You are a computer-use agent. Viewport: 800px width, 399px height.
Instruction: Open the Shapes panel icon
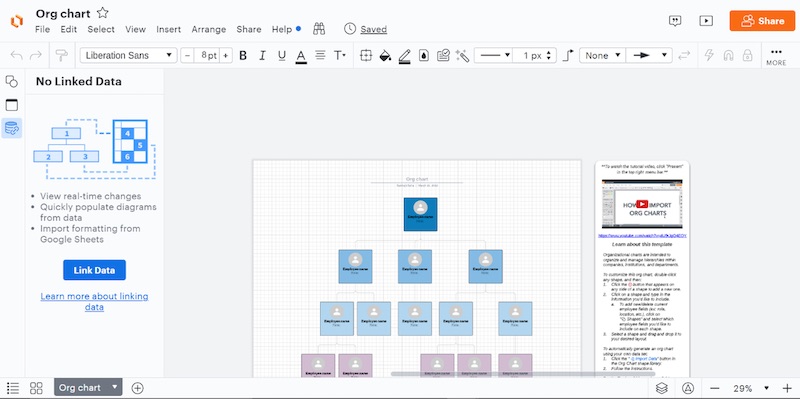tap(12, 81)
